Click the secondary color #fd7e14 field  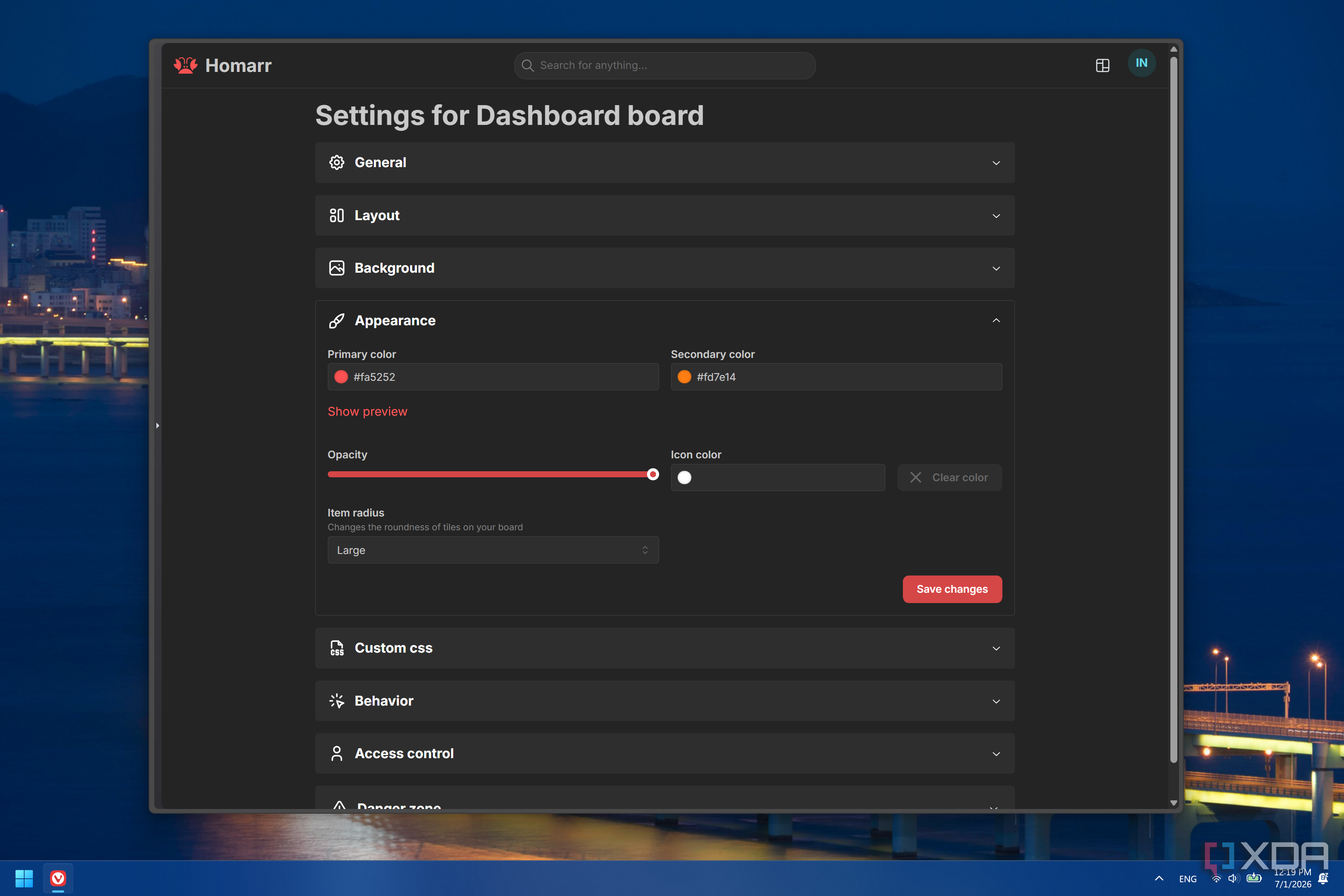836,376
